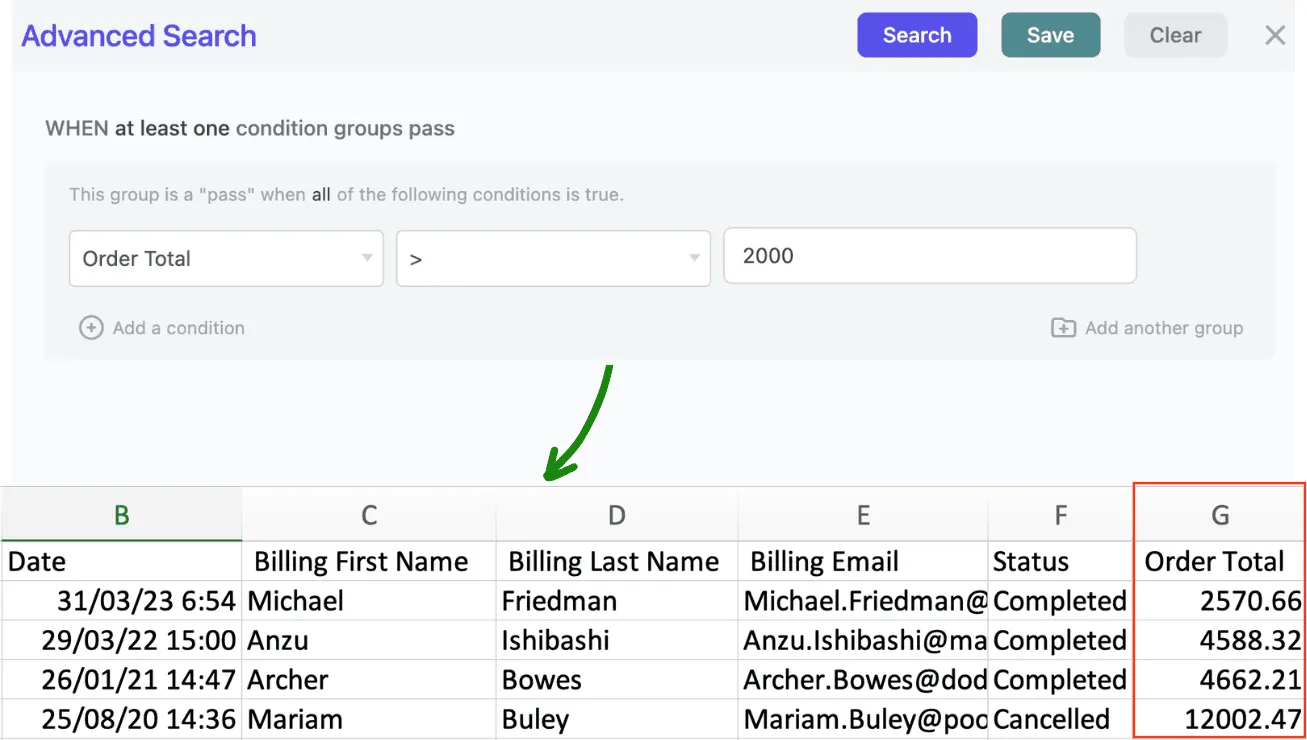Select the cell with date 29/03/22 15:00
1307x740 pixels.
coord(121,640)
